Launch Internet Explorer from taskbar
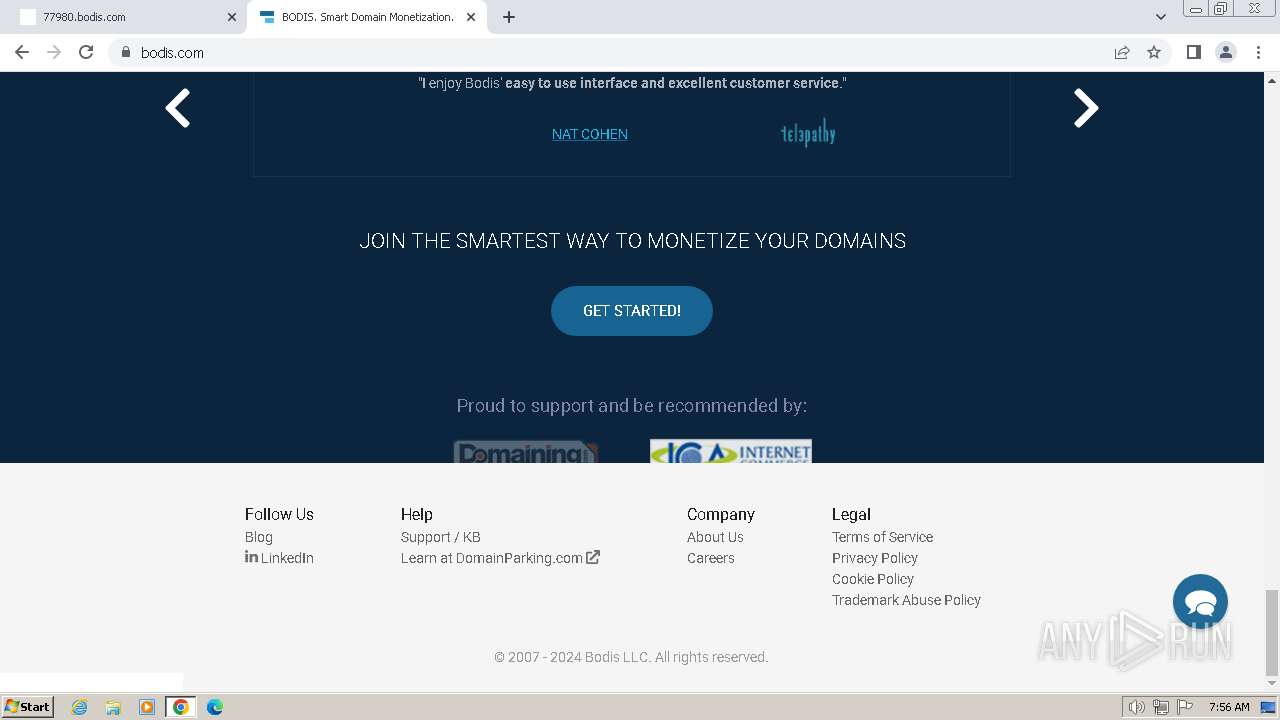 [80, 707]
